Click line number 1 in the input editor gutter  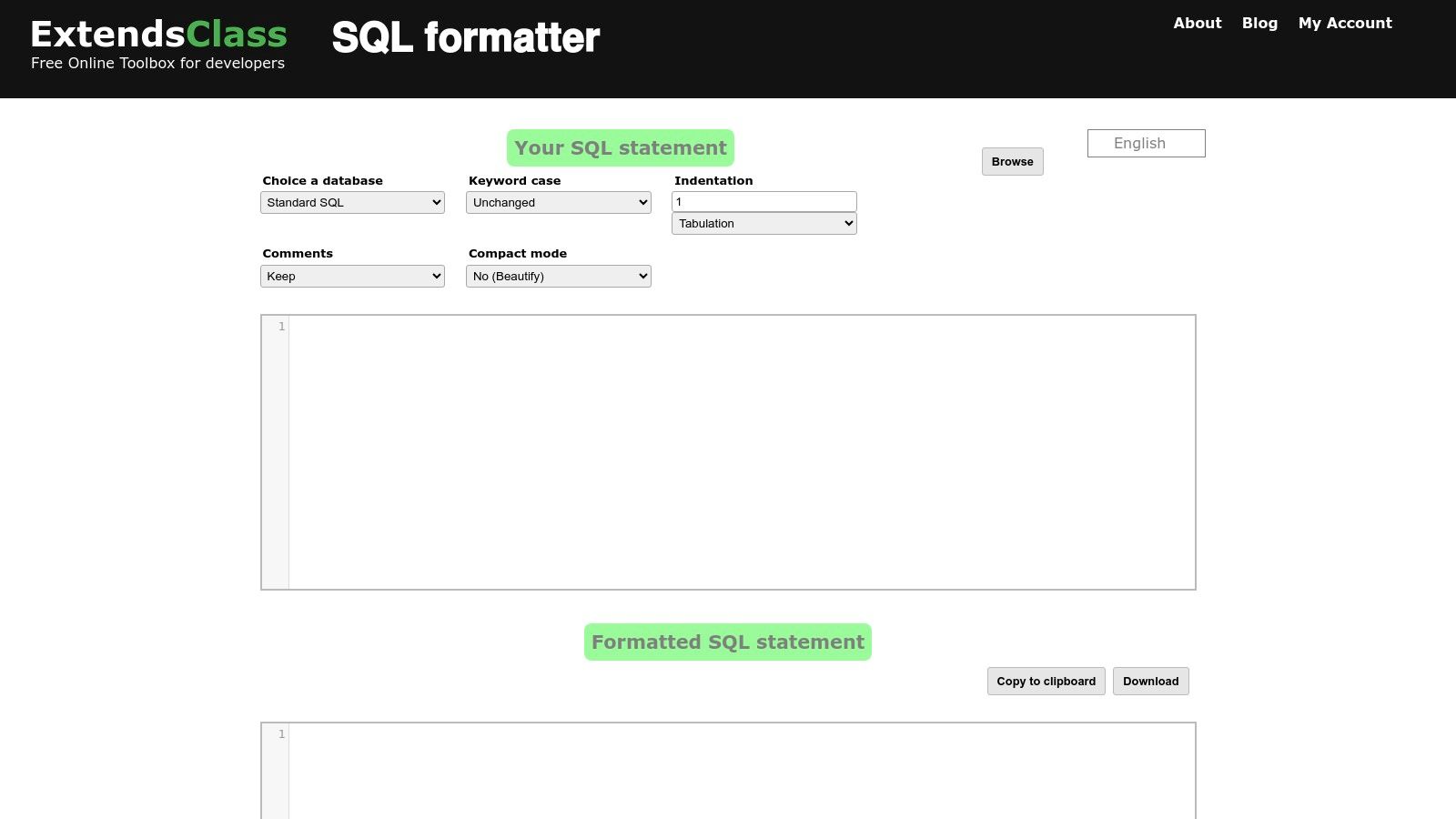pyautogui.click(x=281, y=326)
